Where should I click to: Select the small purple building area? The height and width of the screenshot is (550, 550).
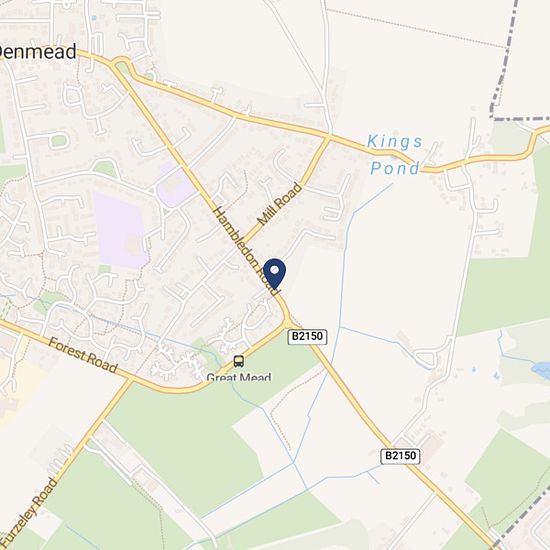point(175,185)
